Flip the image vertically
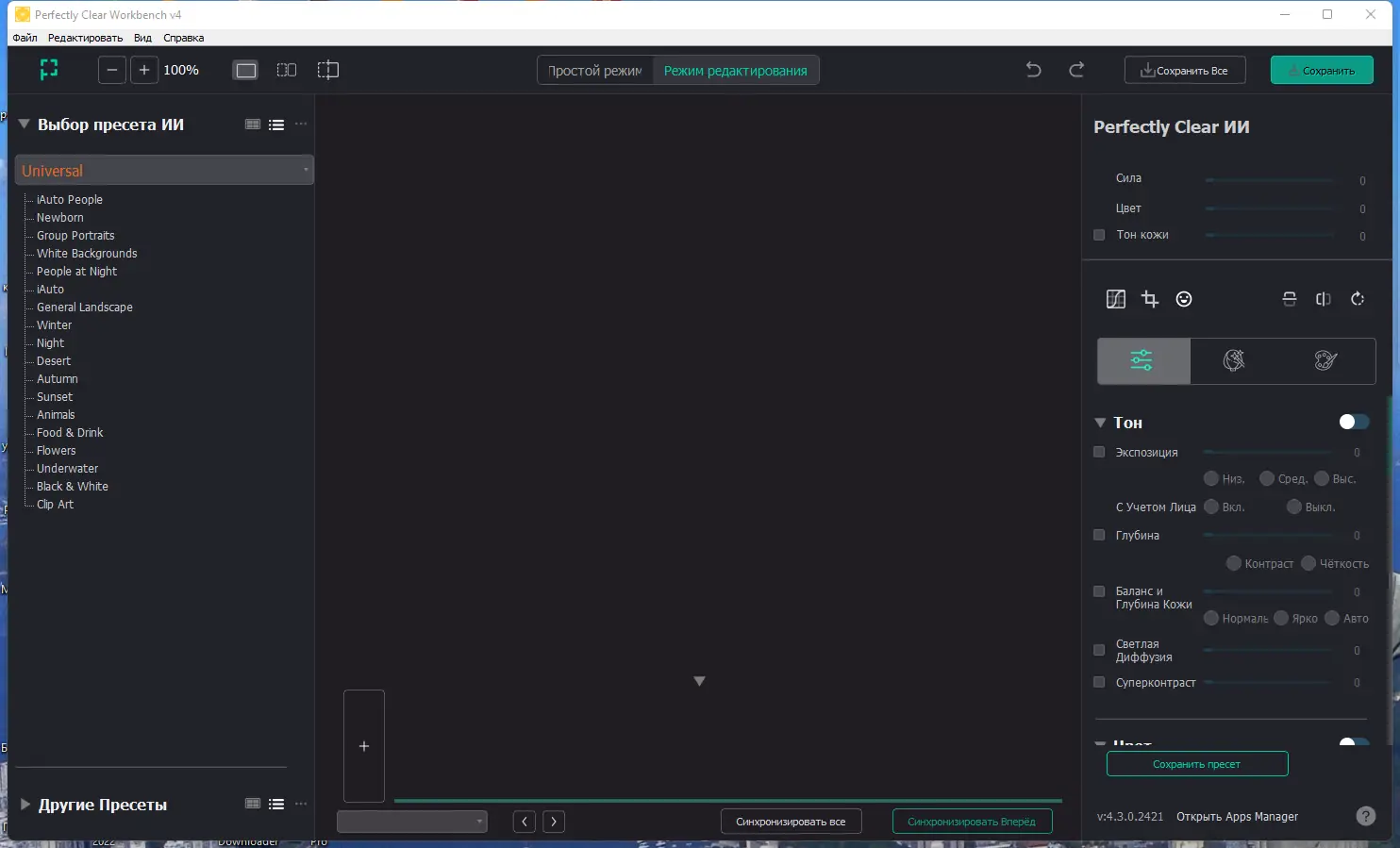The height and width of the screenshot is (848, 1400). (x=1290, y=299)
